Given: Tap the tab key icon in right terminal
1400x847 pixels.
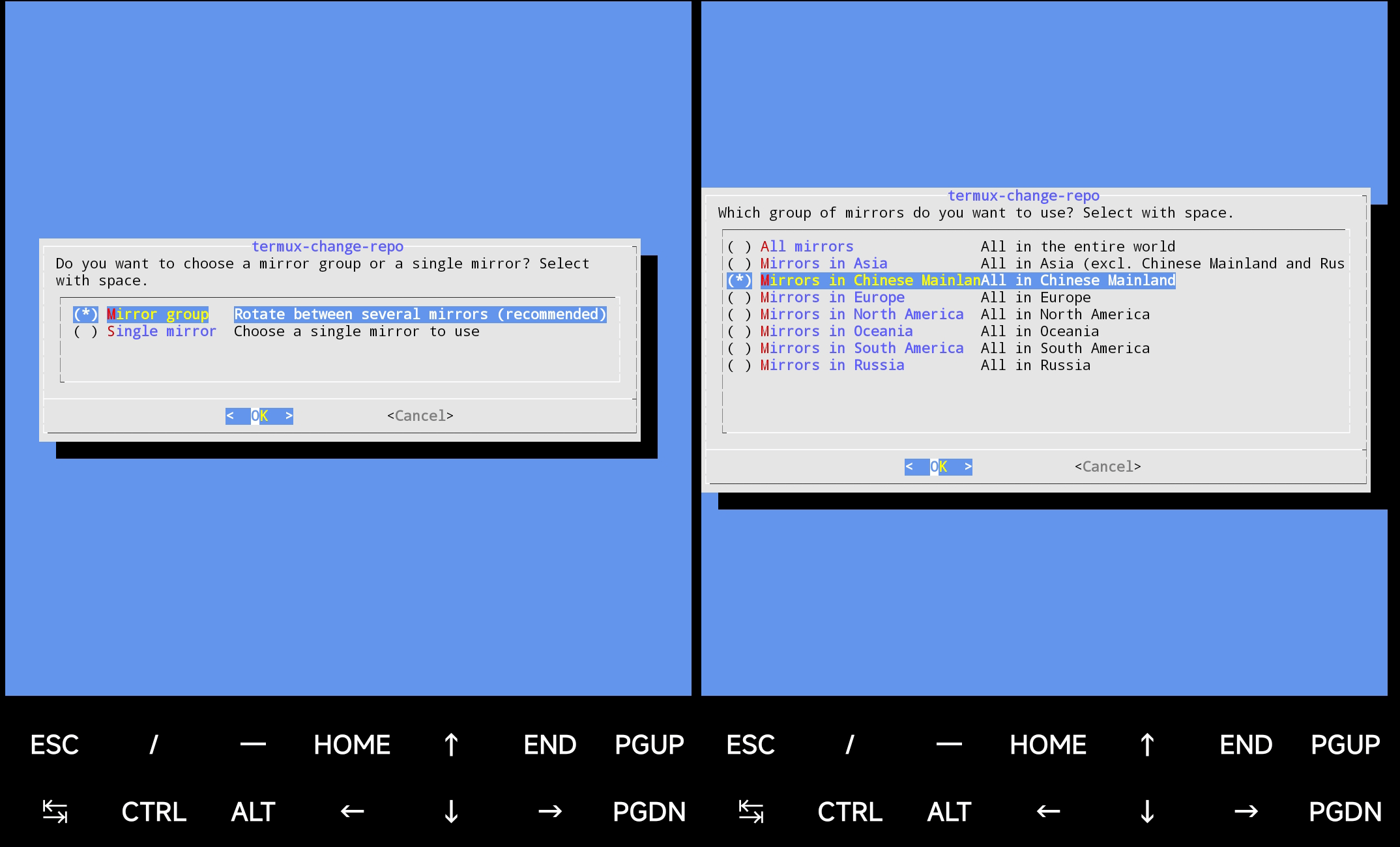Looking at the screenshot, I should [751, 812].
